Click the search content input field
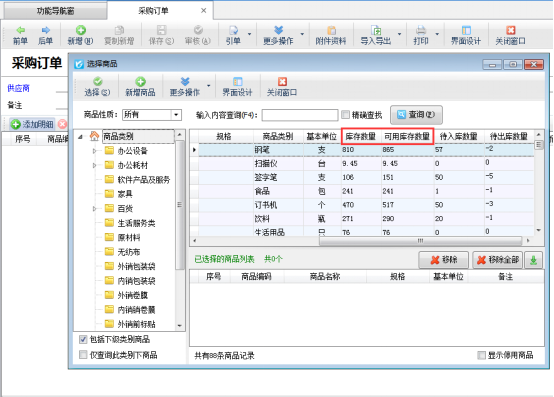The image size is (554, 397). pos(300,115)
